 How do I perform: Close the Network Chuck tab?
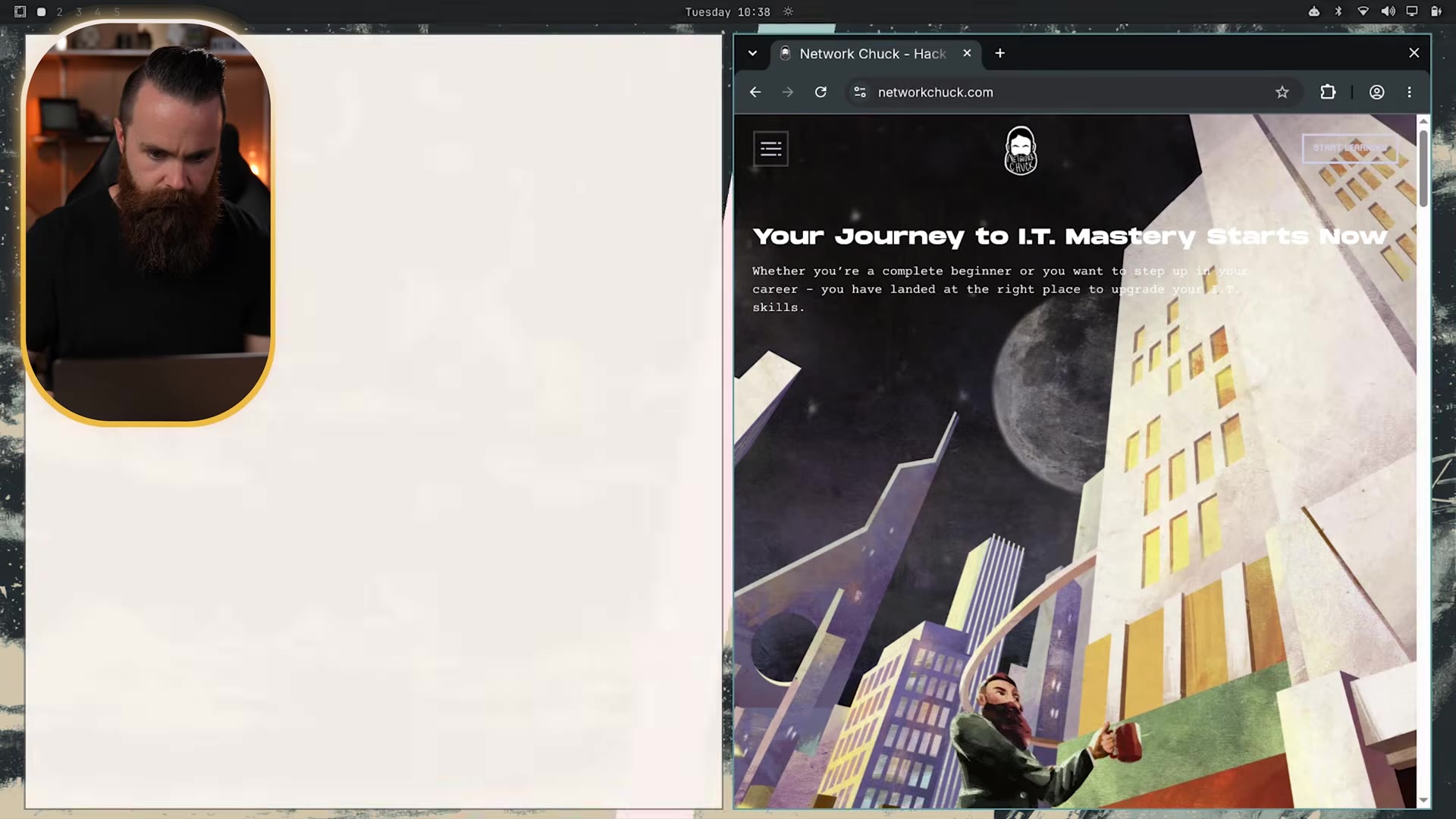click(x=967, y=53)
